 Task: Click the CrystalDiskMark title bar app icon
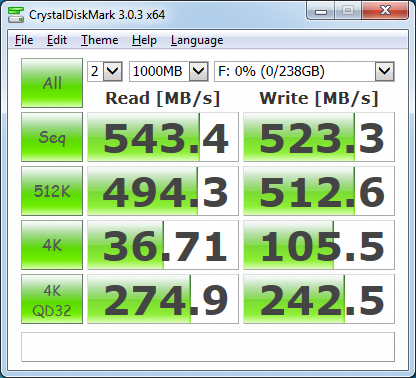point(16,15)
